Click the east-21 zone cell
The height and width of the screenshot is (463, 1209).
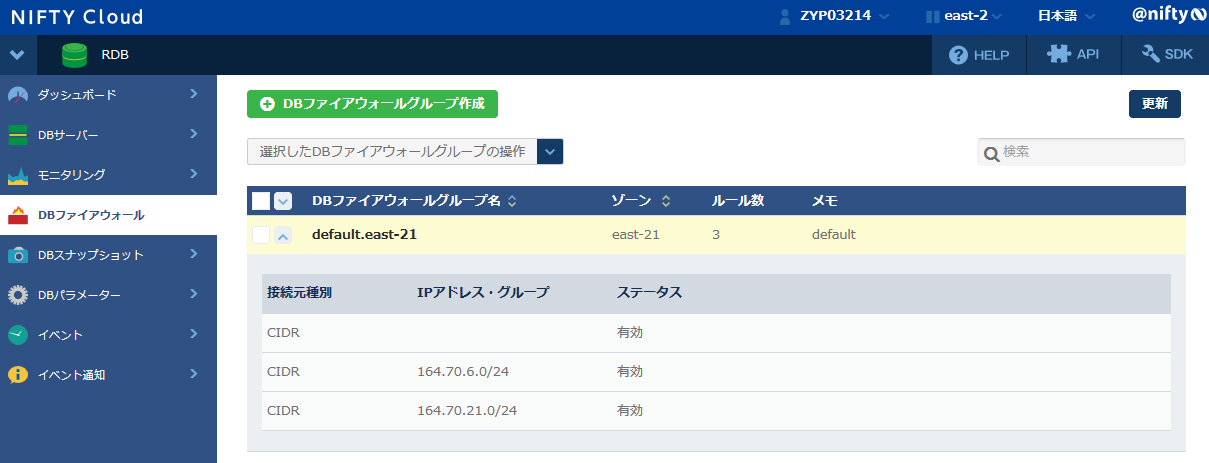click(635, 235)
